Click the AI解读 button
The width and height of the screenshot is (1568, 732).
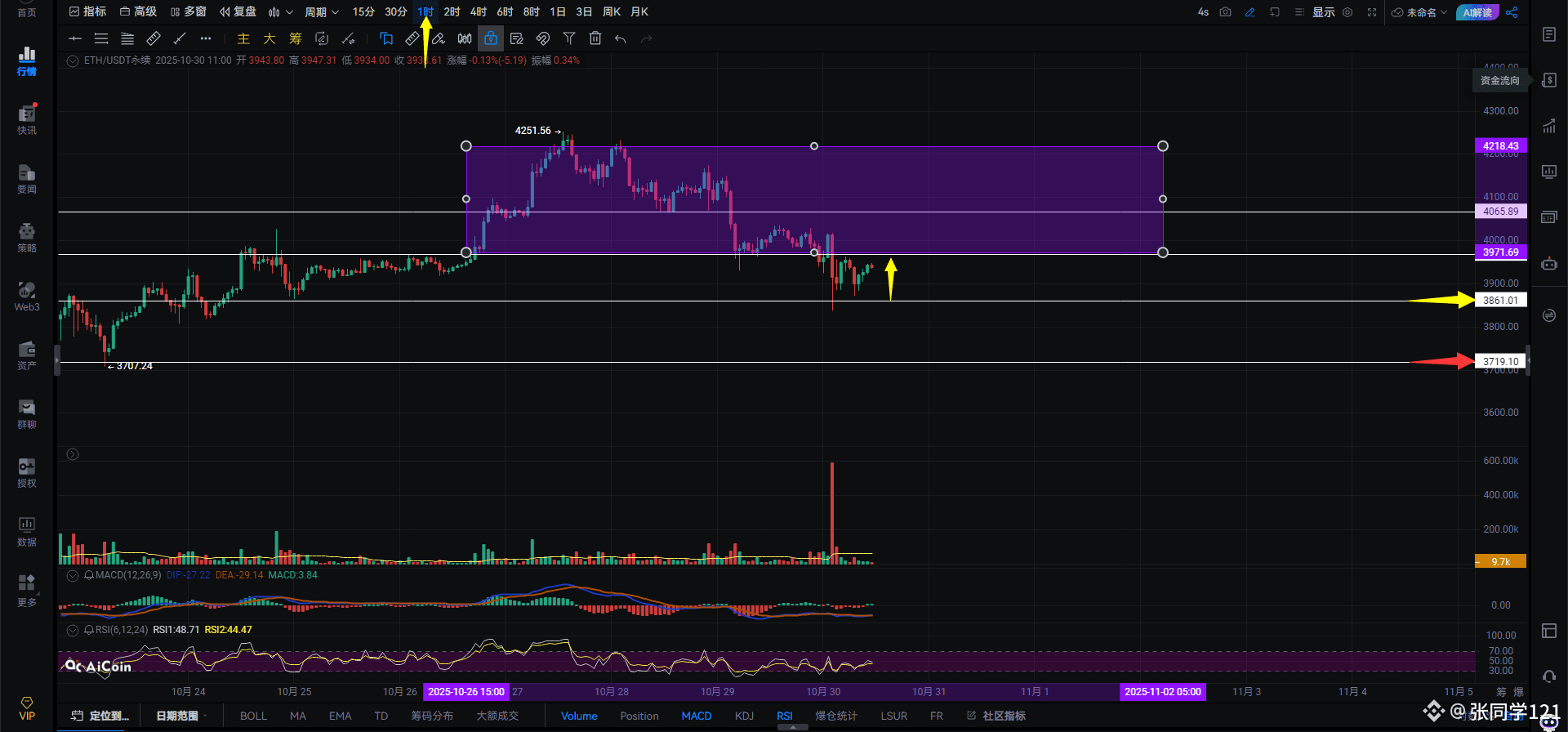(1477, 12)
